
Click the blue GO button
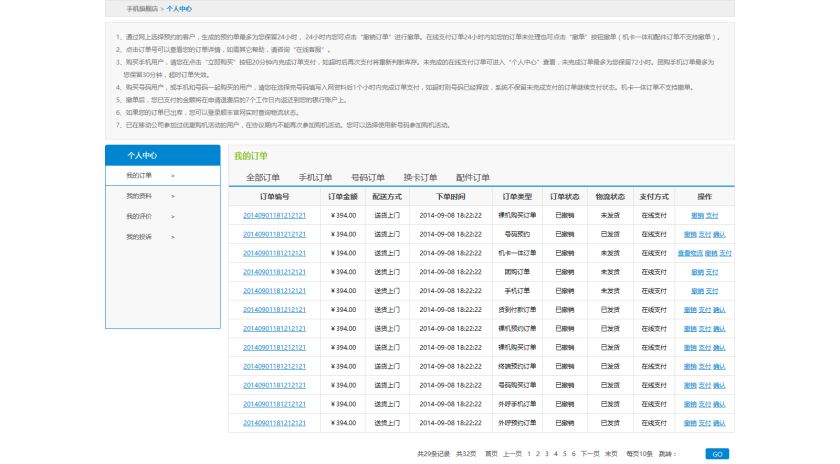tap(717, 454)
